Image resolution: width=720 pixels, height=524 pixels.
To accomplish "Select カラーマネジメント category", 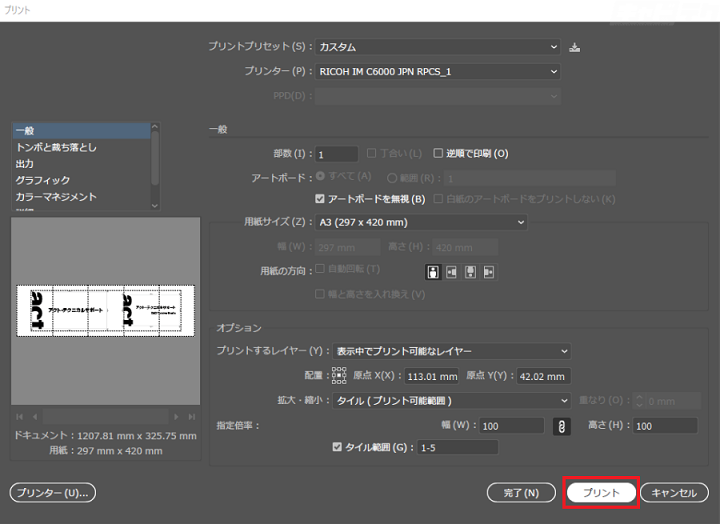I will click(81, 197).
